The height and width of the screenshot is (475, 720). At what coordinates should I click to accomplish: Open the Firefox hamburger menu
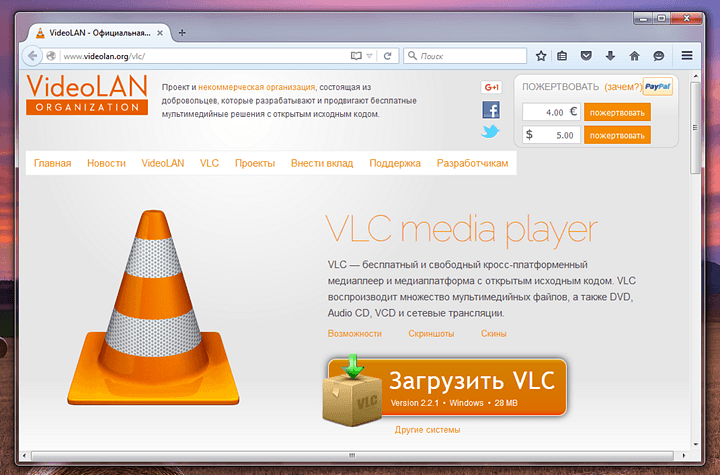(687, 56)
